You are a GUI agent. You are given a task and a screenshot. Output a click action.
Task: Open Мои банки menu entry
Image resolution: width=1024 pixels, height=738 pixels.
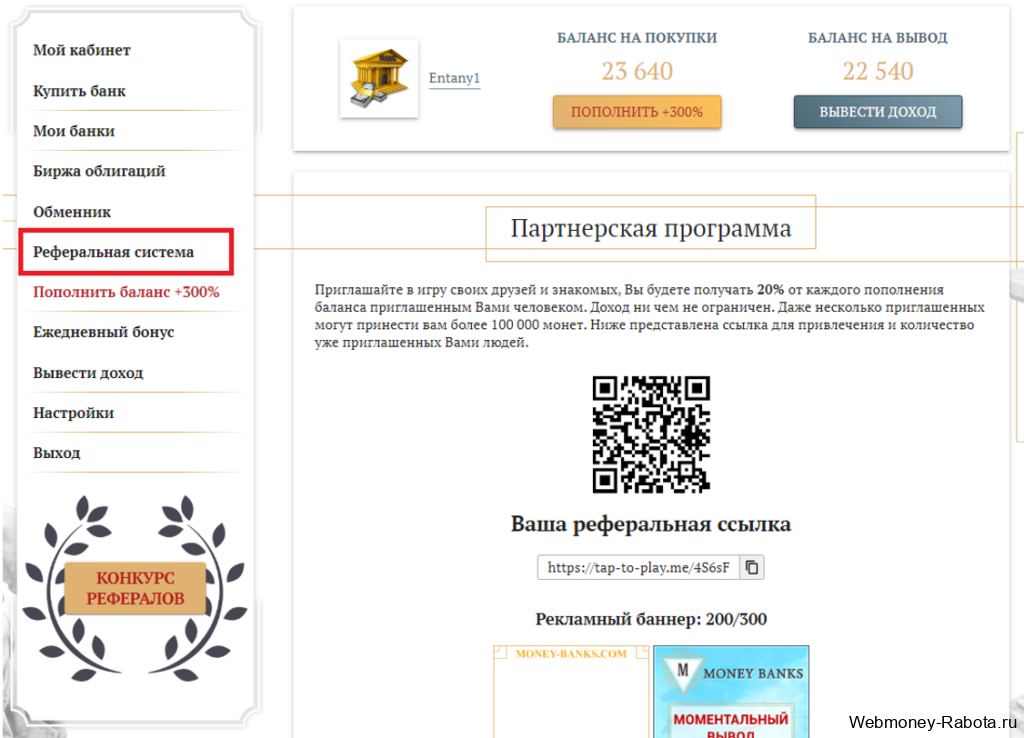(x=74, y=131)
